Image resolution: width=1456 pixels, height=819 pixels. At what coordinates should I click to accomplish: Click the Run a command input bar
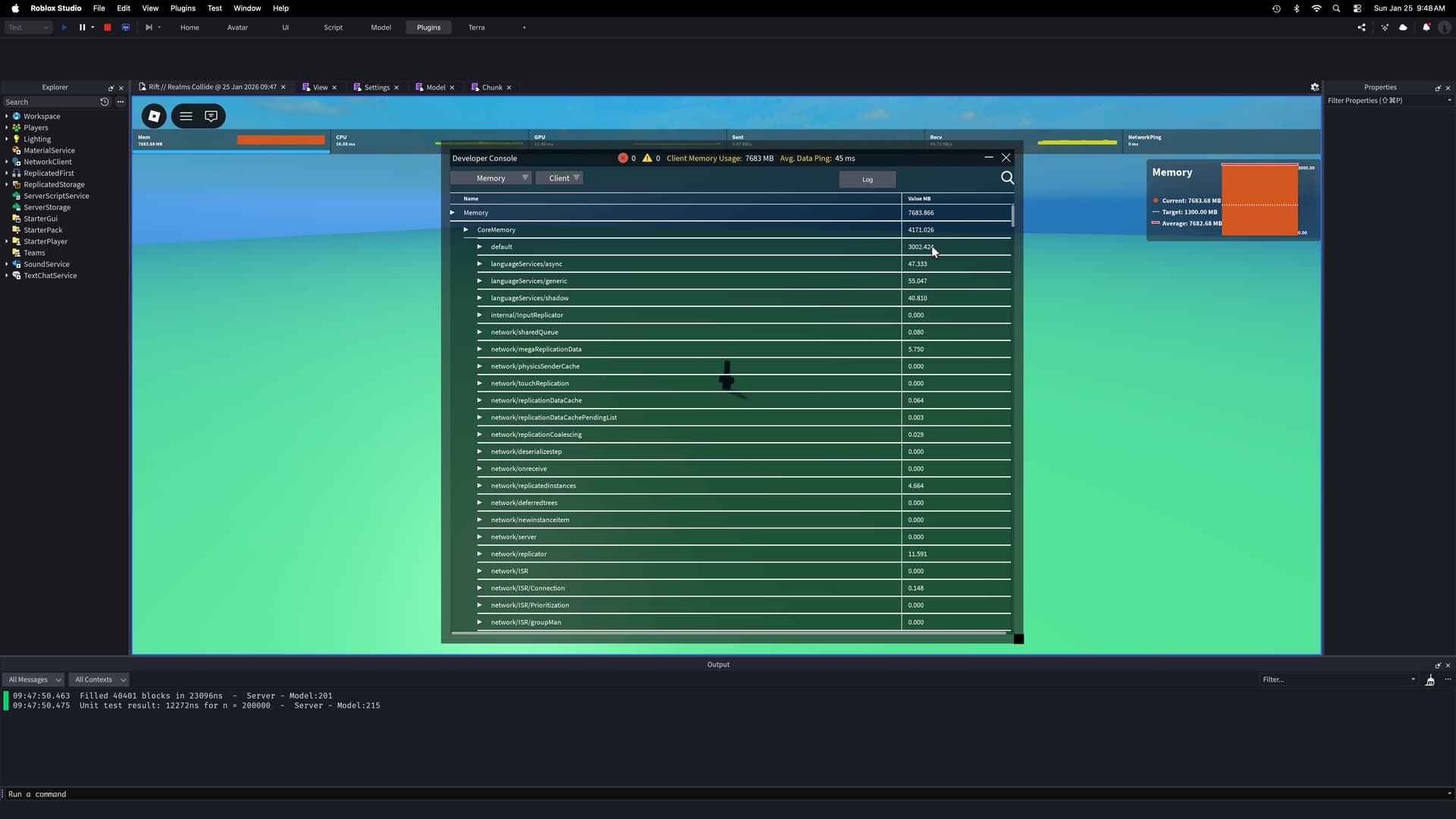click(x=724, y=794)
